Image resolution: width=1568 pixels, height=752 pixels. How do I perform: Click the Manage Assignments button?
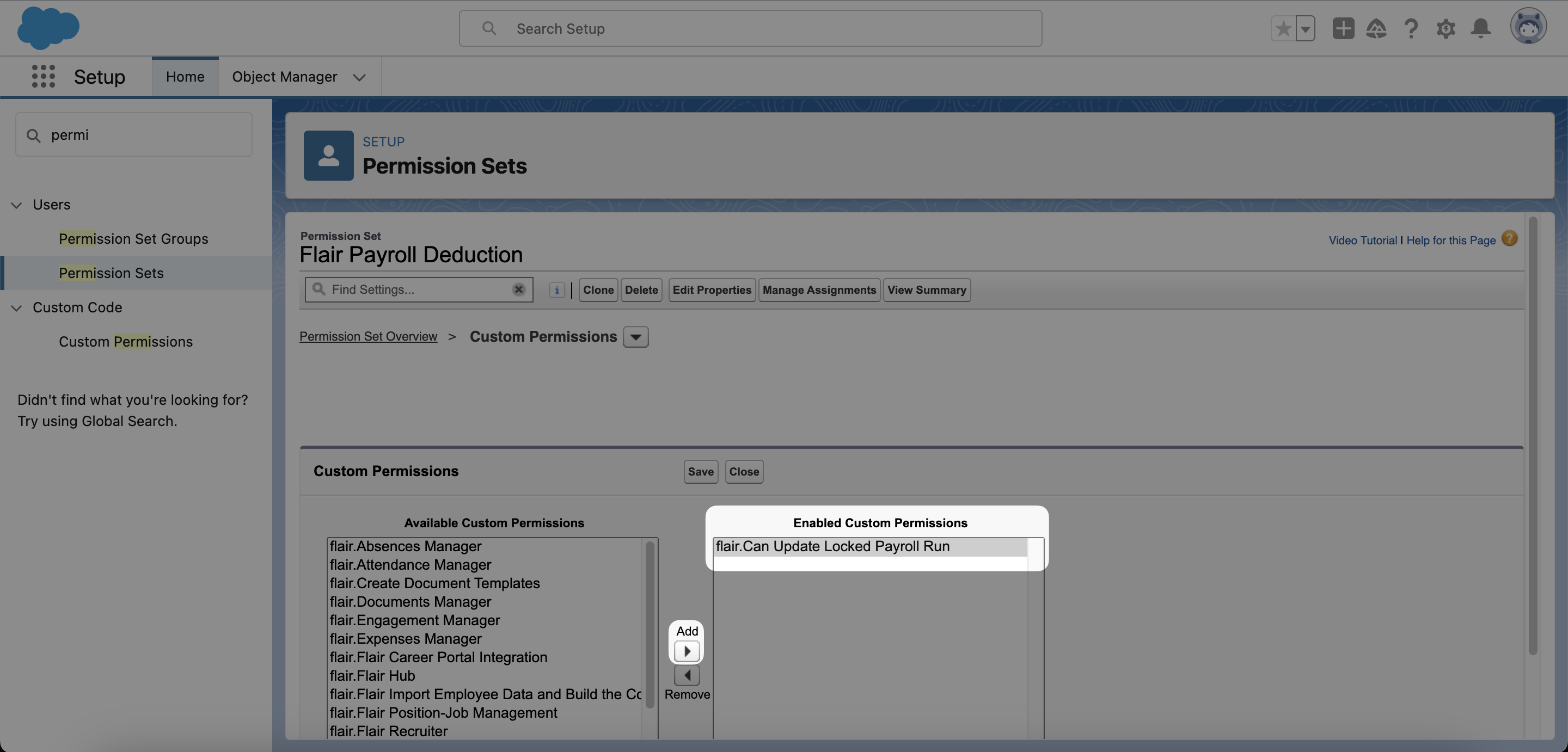click(819, 290)
